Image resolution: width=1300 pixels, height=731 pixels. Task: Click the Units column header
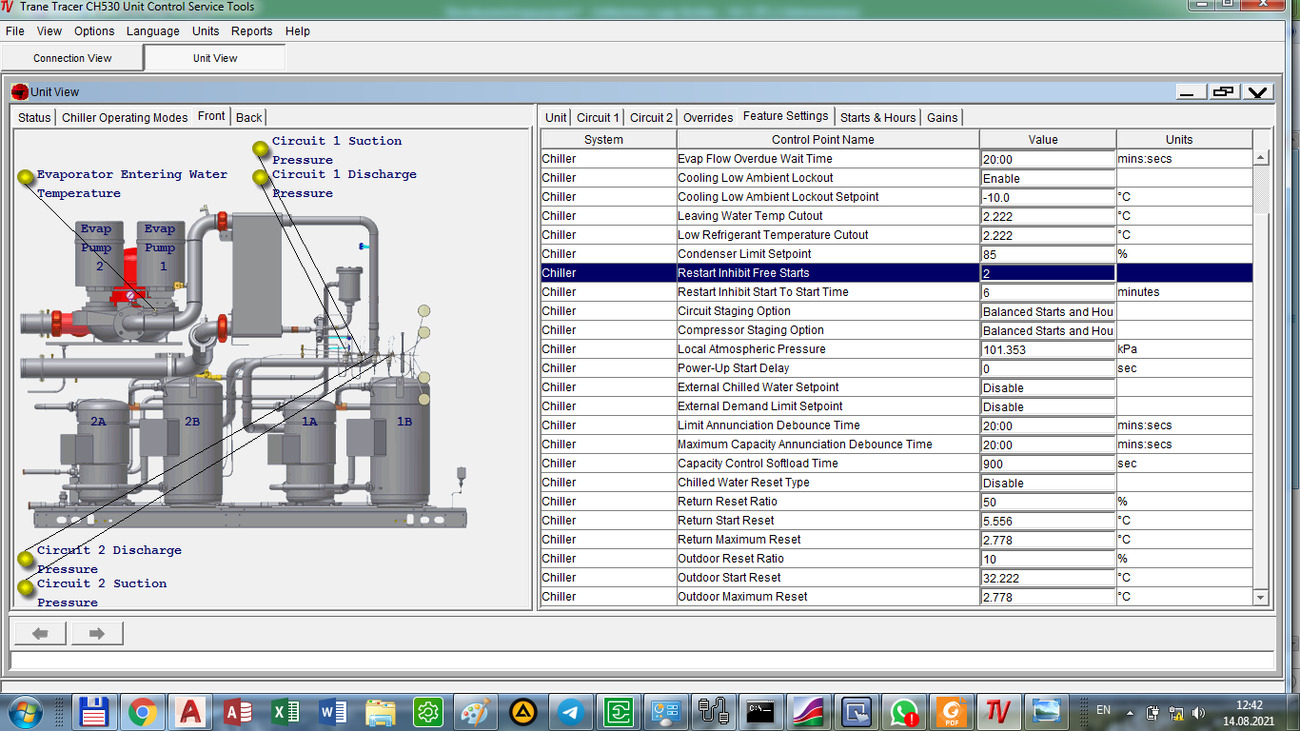point(1183,139)
